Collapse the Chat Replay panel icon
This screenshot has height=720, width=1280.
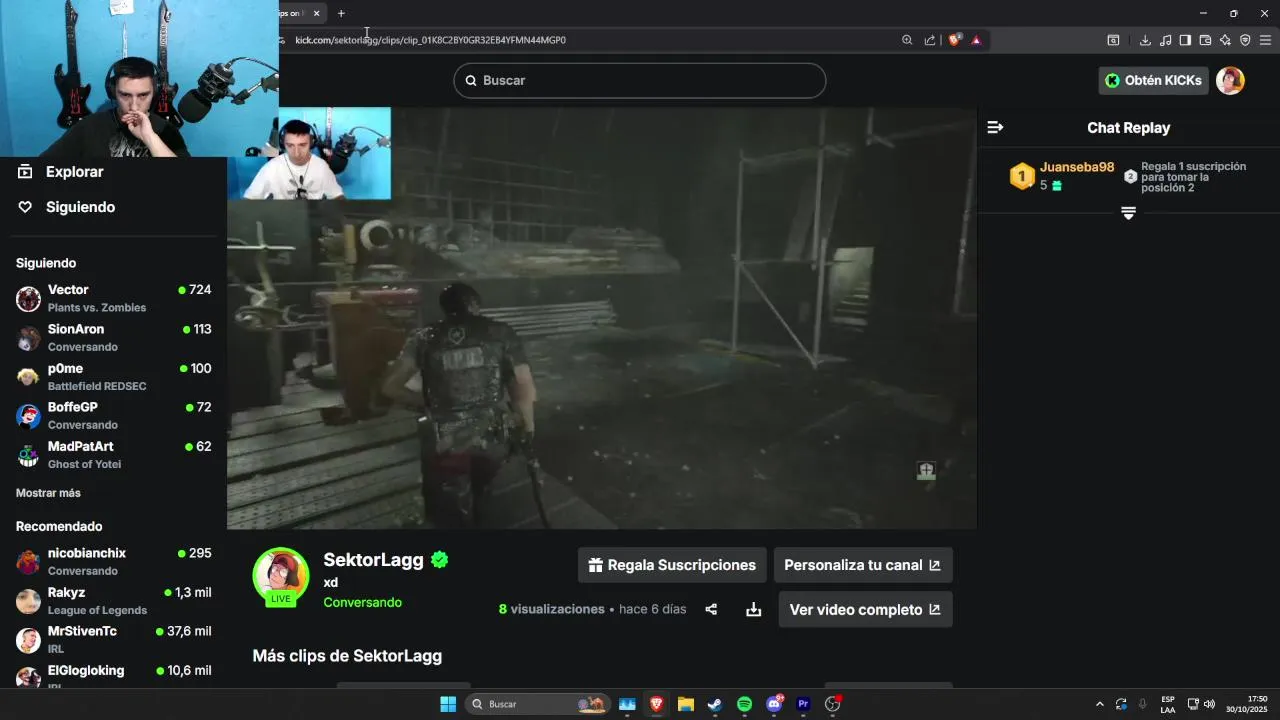pyautogui.click(x=995, y=127)
